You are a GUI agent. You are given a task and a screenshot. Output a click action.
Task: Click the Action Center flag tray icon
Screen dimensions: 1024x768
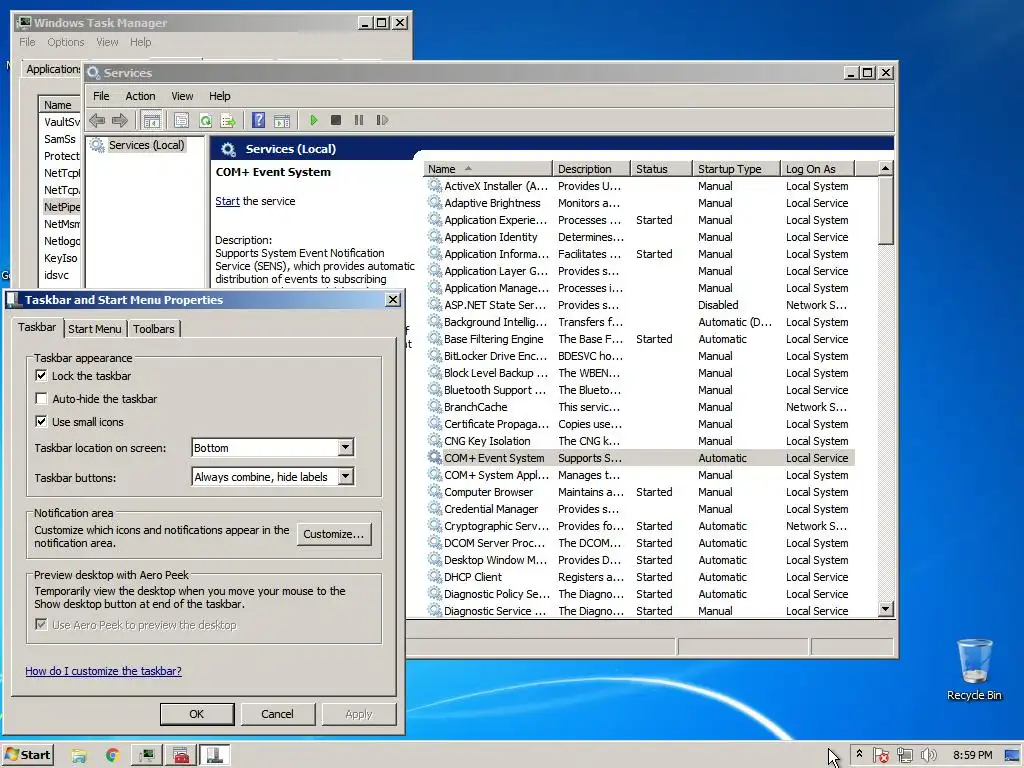click(880, 756)
